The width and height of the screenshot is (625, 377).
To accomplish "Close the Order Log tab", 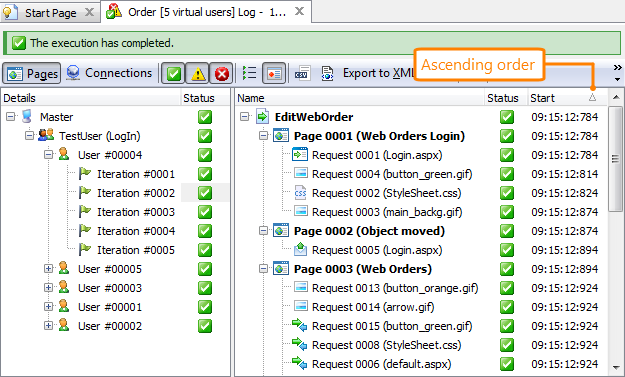I will click(299, 12).
